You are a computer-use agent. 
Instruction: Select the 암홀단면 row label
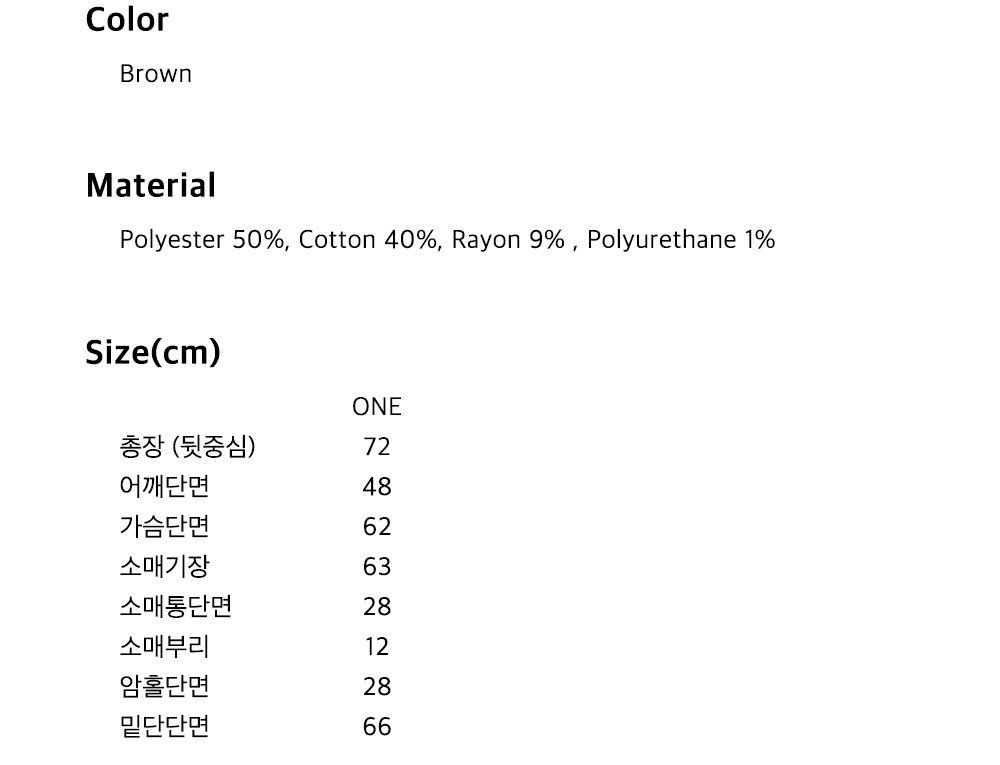[164, 687]
